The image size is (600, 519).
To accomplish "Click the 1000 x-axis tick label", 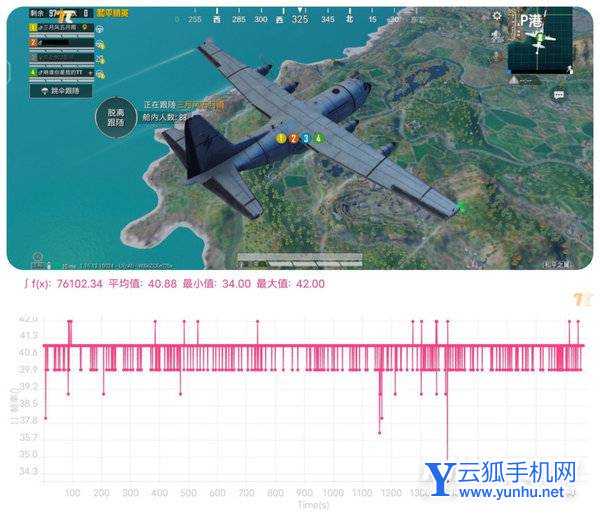I will [333, 493].
